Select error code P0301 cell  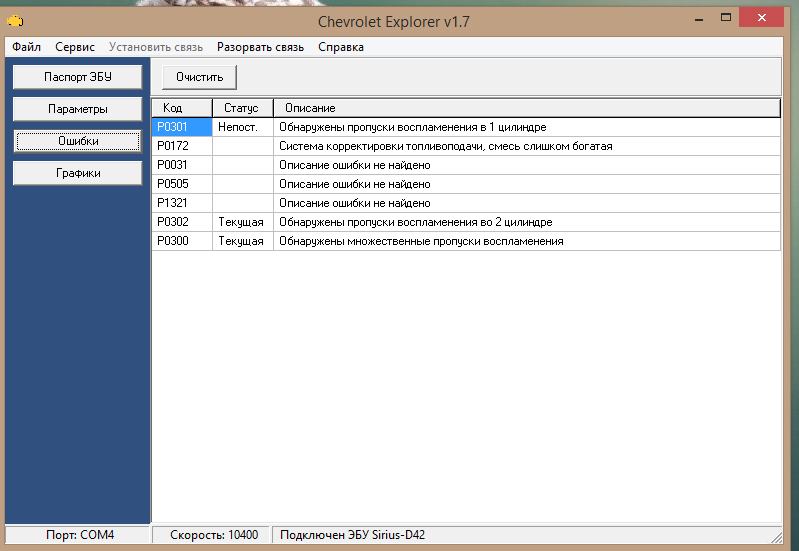coord(182,127)
